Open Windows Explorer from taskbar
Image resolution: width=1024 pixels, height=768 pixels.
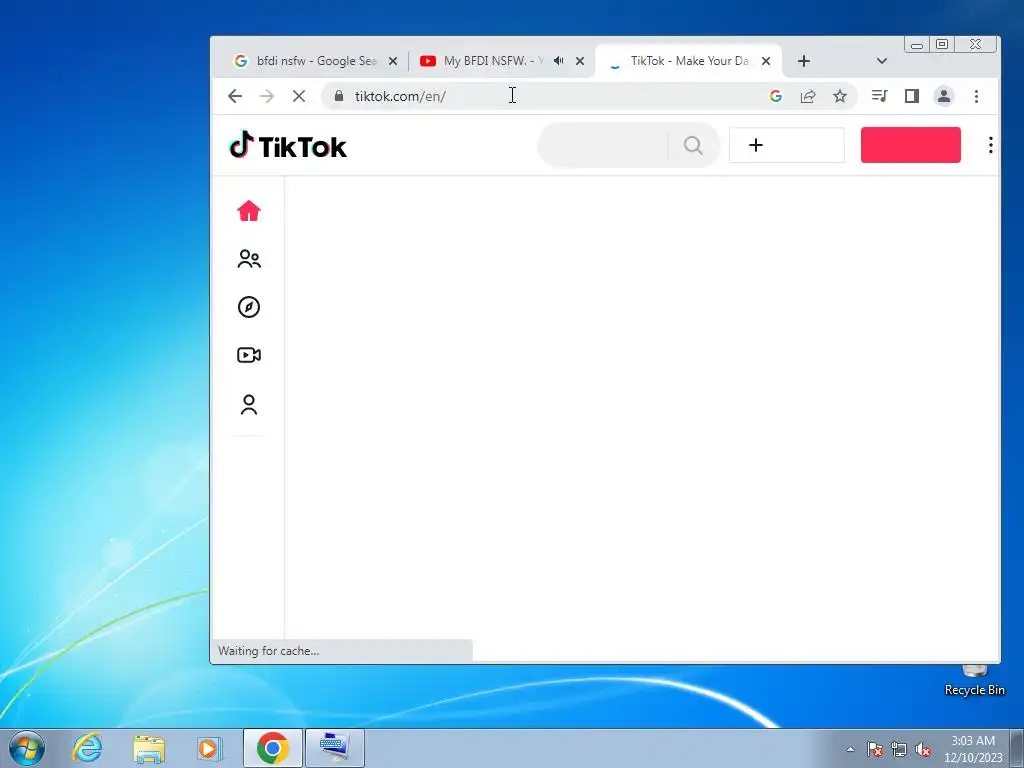click(x=149, y=748)
